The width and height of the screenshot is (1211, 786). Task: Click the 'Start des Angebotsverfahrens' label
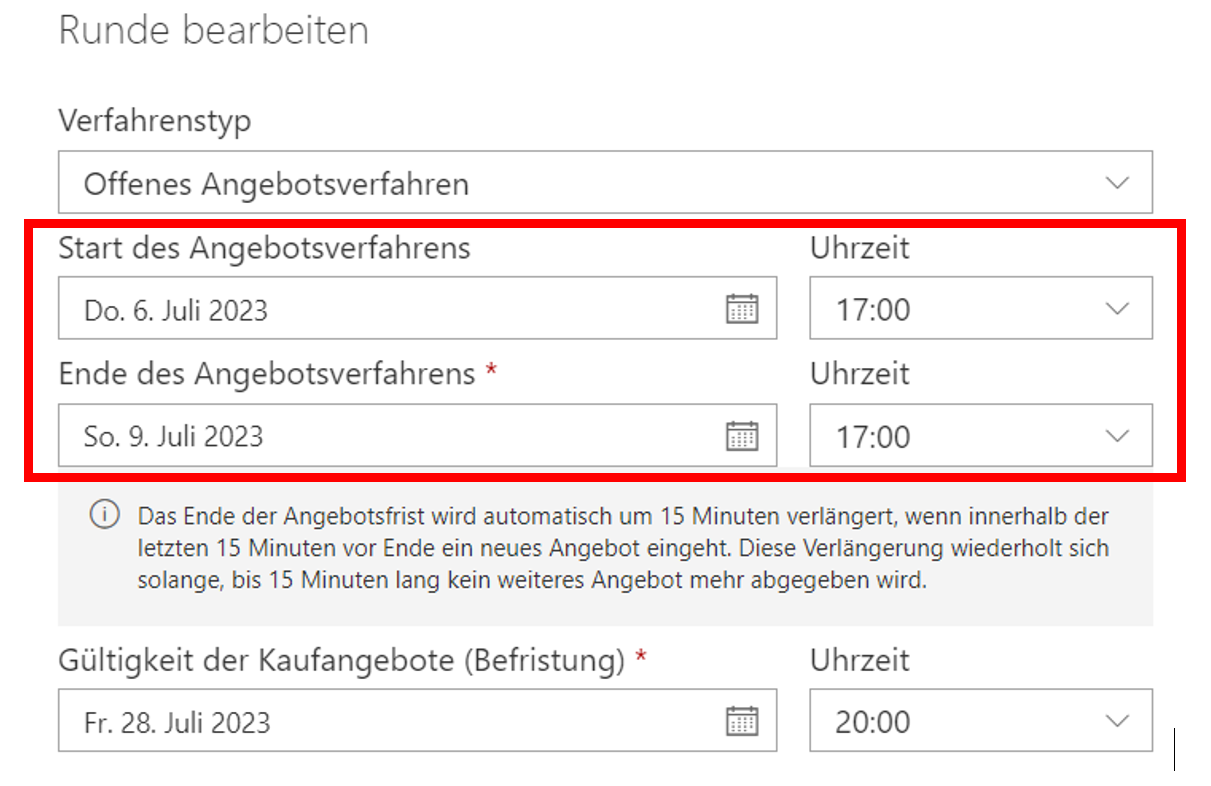point(264,248)
